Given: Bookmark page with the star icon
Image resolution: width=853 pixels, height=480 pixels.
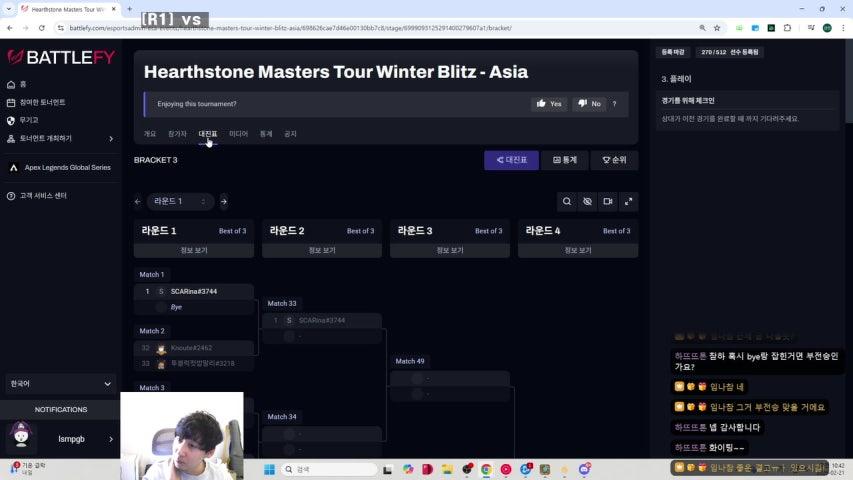Looking at the screenshot, I should 717,28.
